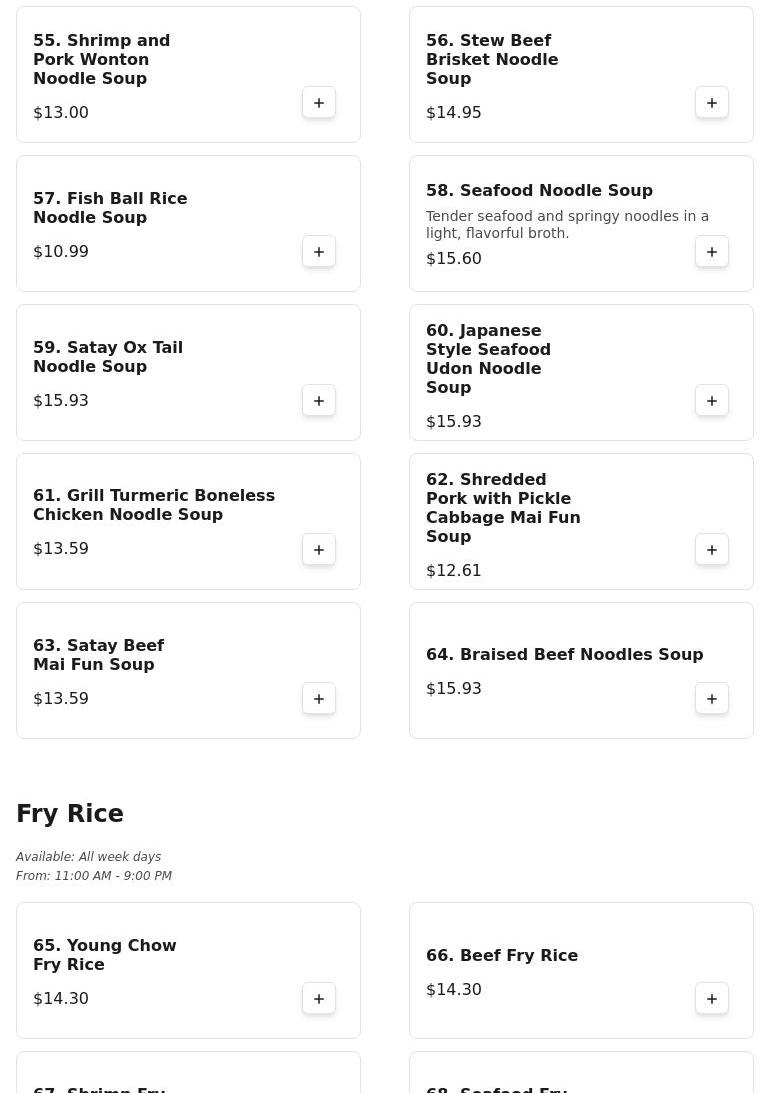Open Fish Ball Rice Noodle Soup title

coord(110,208)
